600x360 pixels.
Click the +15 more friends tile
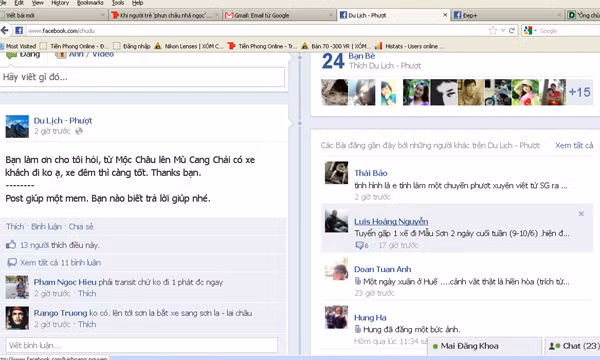579,92
